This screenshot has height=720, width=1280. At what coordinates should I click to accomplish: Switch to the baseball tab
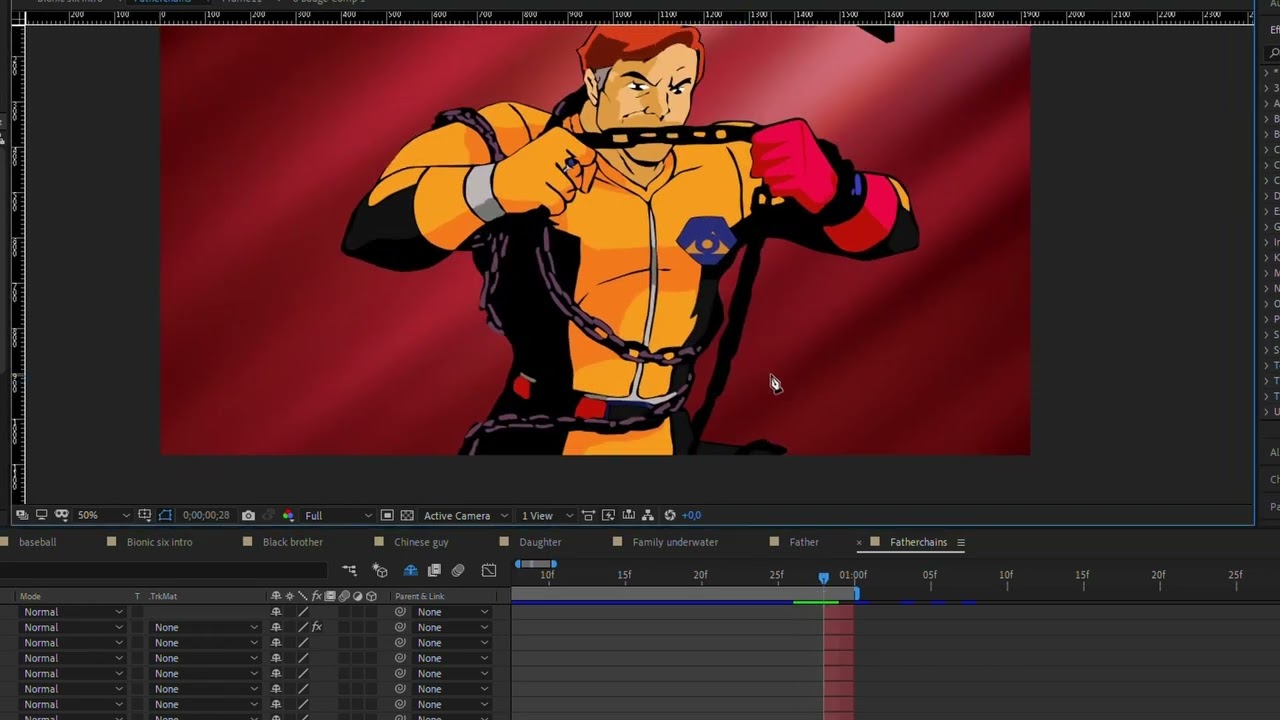pyautogui.click(x=38, y=542)
